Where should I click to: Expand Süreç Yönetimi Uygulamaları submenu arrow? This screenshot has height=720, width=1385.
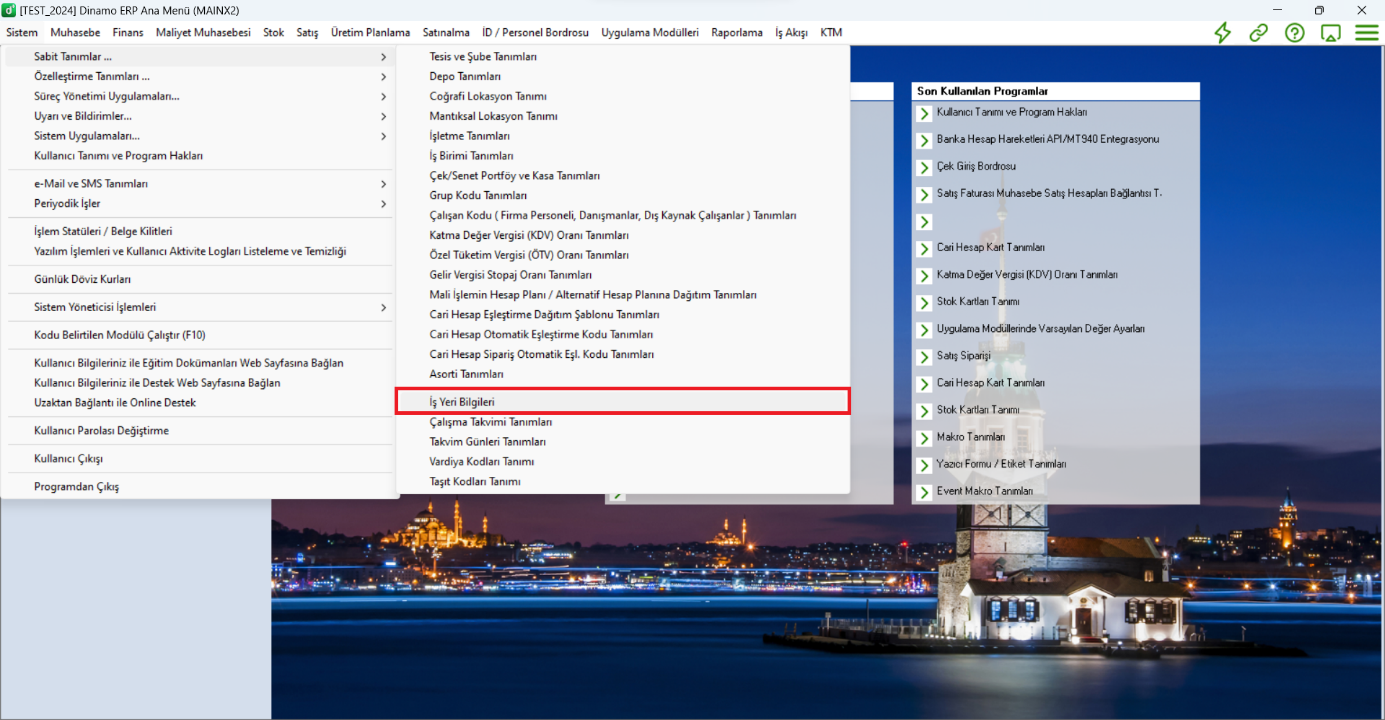[383, 96]
